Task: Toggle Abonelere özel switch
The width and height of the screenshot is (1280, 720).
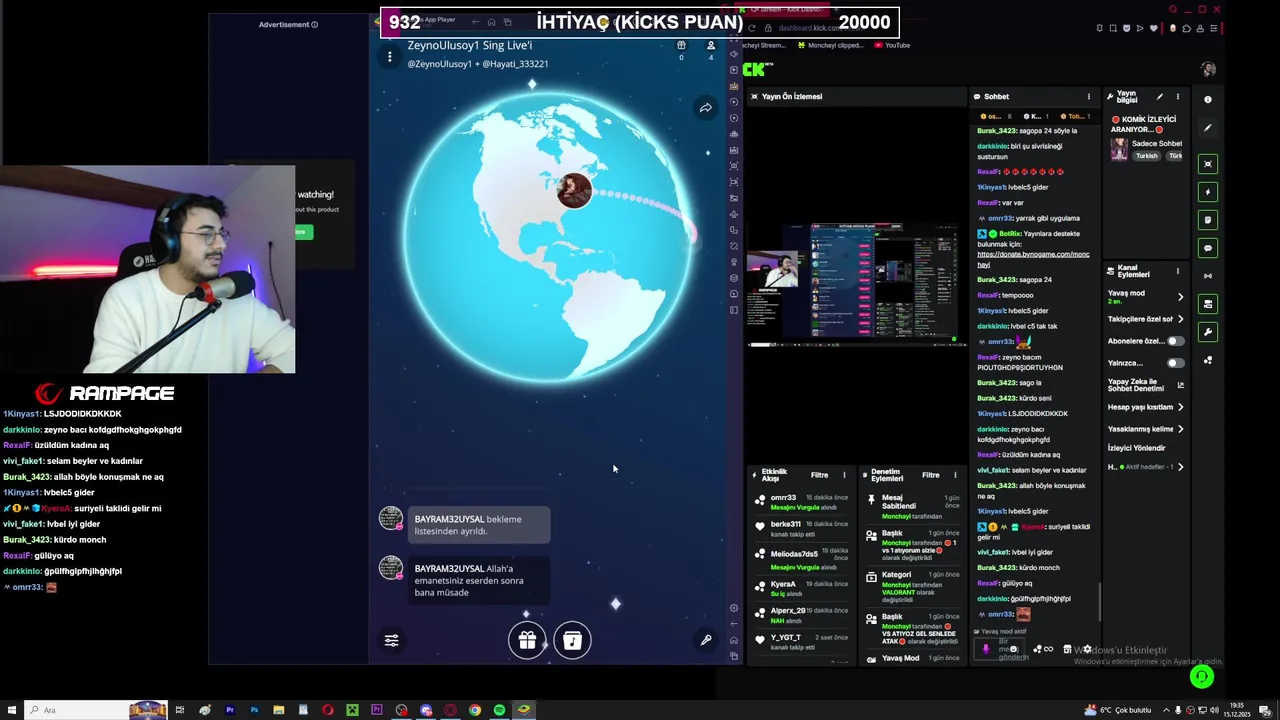Action: (1175, 341)
